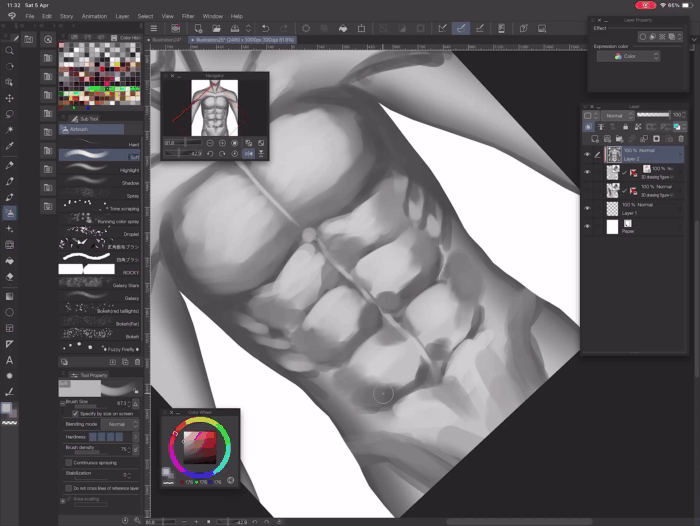Select the Airbrush tool in the toolbar
Viewport: 700px width, 526px height.
(10, 212)
